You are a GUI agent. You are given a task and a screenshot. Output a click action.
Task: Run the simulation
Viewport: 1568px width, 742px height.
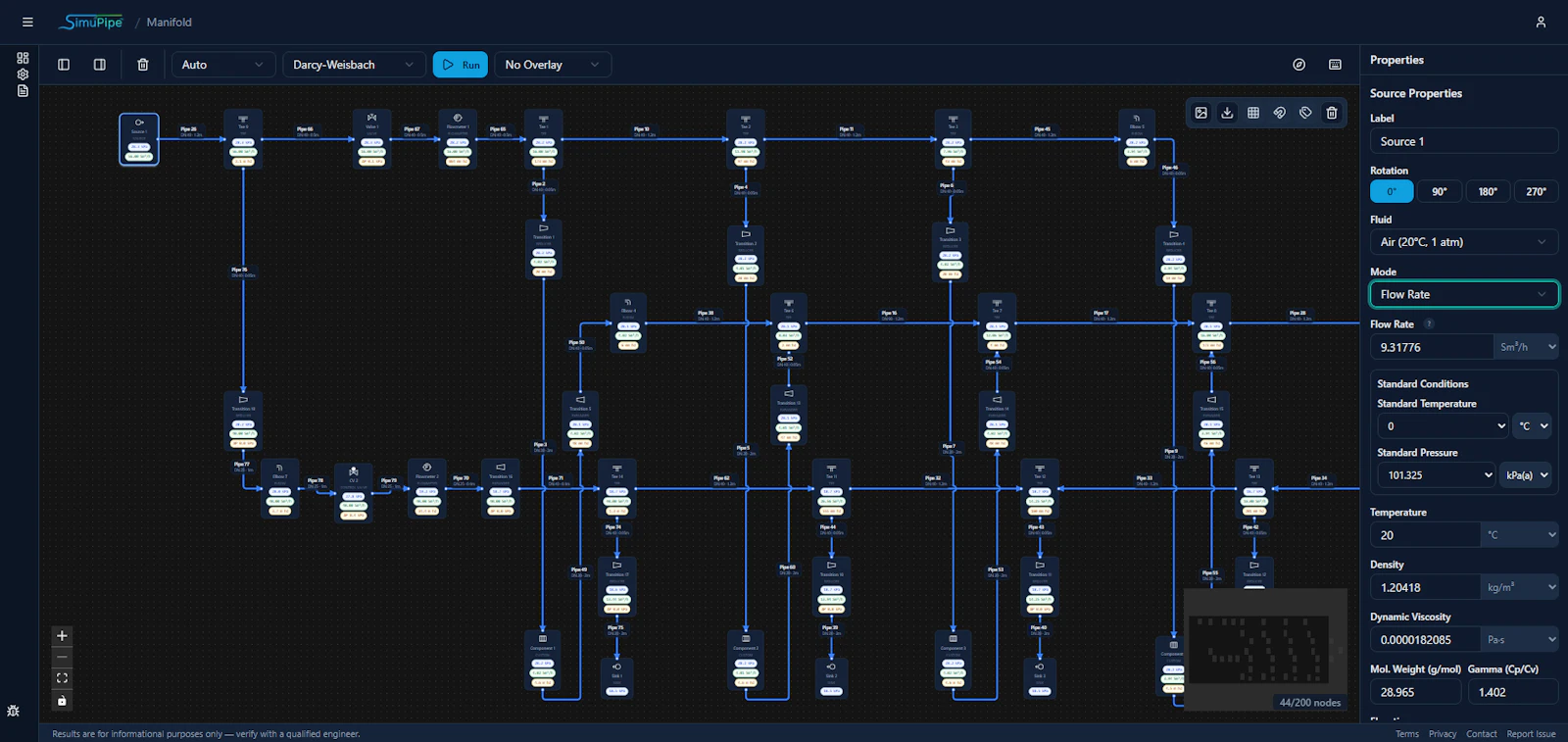(461, 65)
